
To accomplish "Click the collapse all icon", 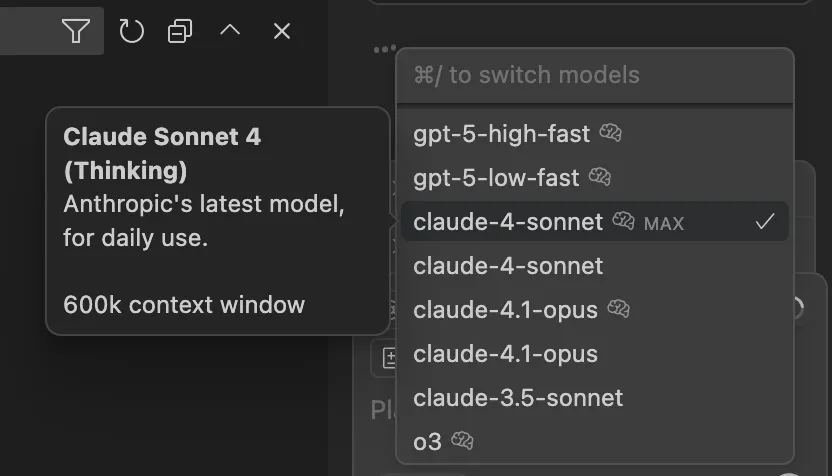I will 180,31.
